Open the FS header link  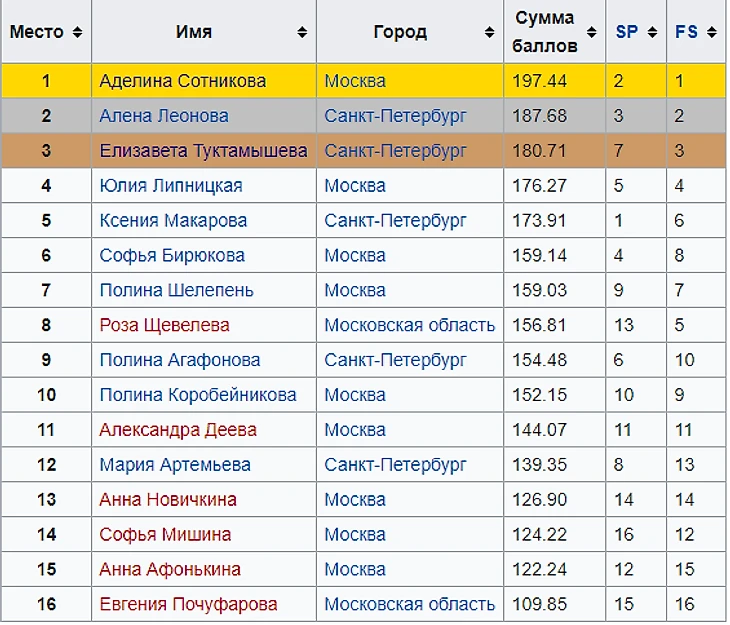tap(686, 32)
